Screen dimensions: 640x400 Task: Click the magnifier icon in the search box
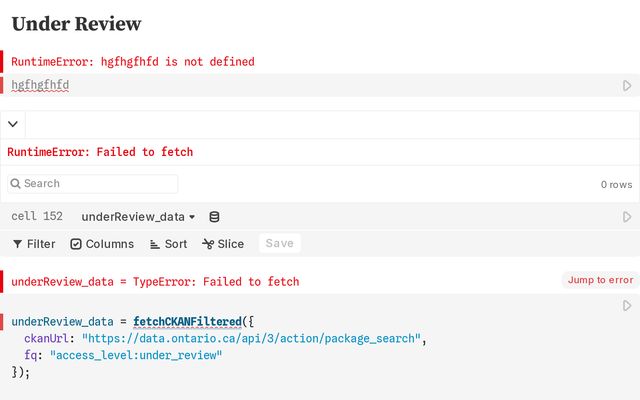(16, 184)
